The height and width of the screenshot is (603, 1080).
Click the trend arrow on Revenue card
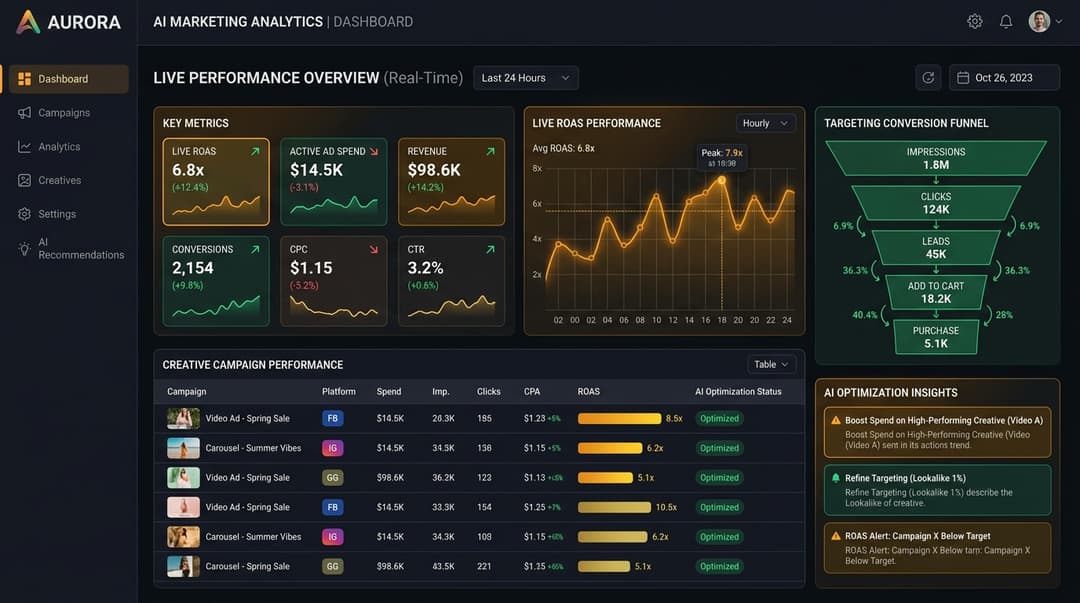(x=490, y=152)
